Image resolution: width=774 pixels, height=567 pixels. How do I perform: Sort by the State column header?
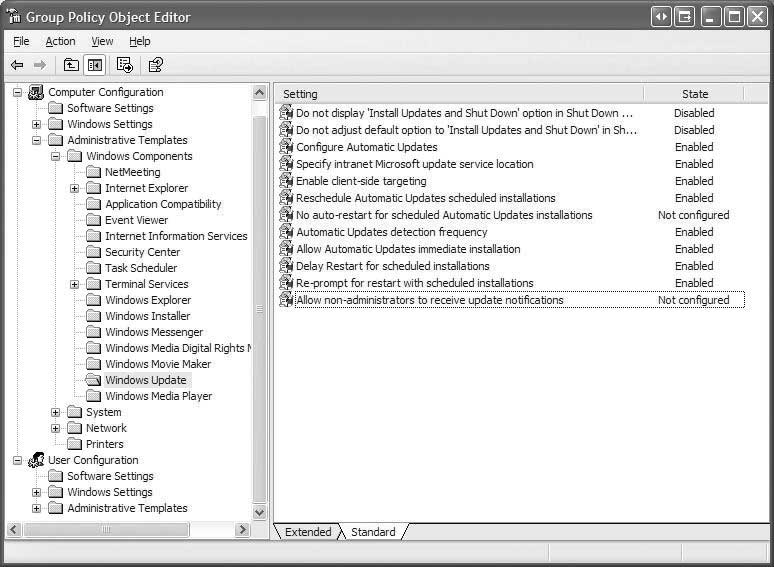694,94
